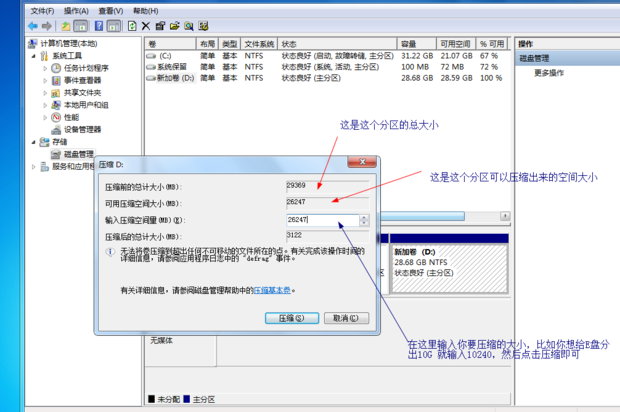The width and height of the screenshot is (620, 412).
Task: Collapse the 系统工具 tree node
Action: pos(32,57)
